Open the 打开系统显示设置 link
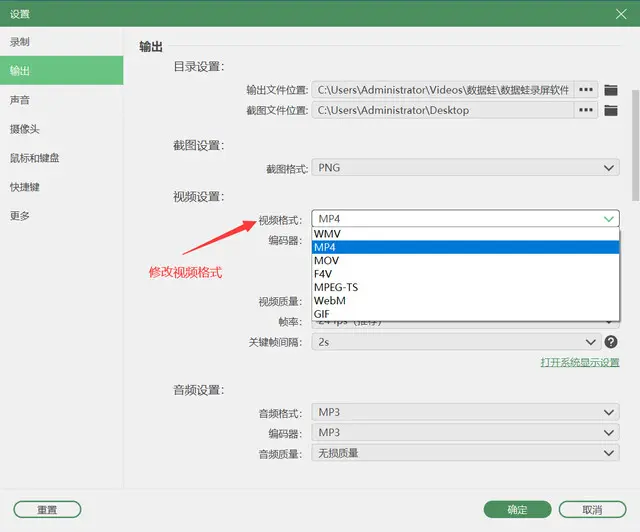Screen dimensions: 640x532 point(580,363)
